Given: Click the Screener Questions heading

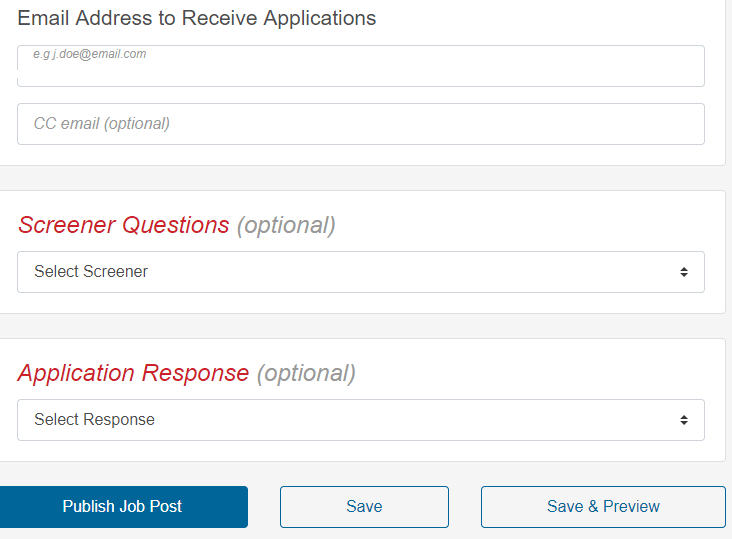Looking at the screenshot, I should pyautogui.click(x=124, y=225).
